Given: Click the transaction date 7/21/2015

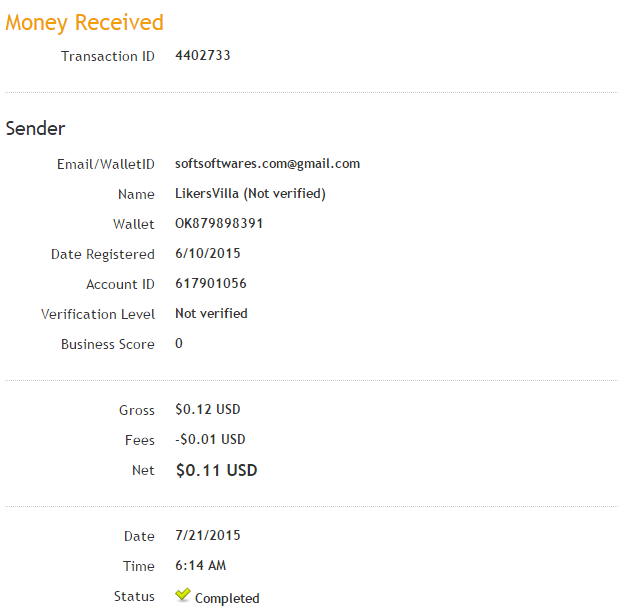Looking at the screenshot, I should [208, 536].
